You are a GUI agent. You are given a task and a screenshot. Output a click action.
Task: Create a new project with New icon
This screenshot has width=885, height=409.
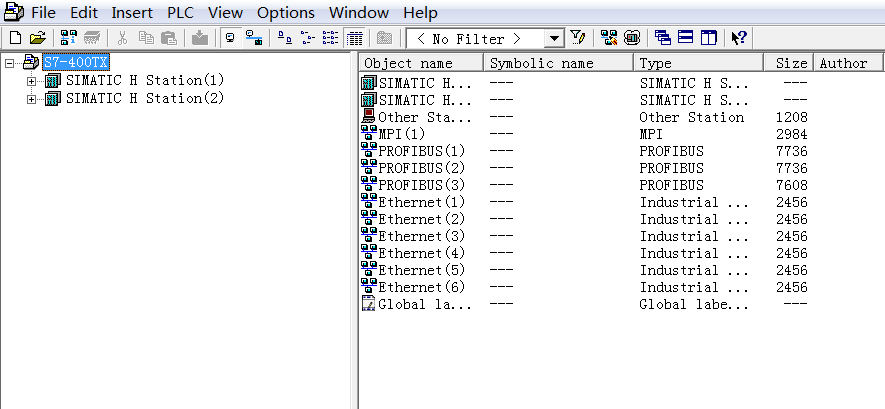click(16, 38)
